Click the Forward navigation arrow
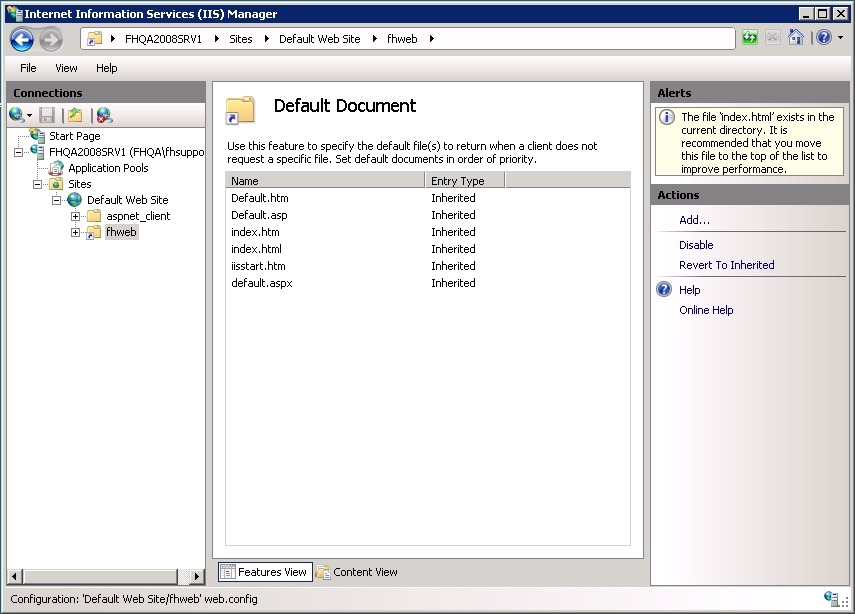This screenshot has height=614, width=855. 51,39
